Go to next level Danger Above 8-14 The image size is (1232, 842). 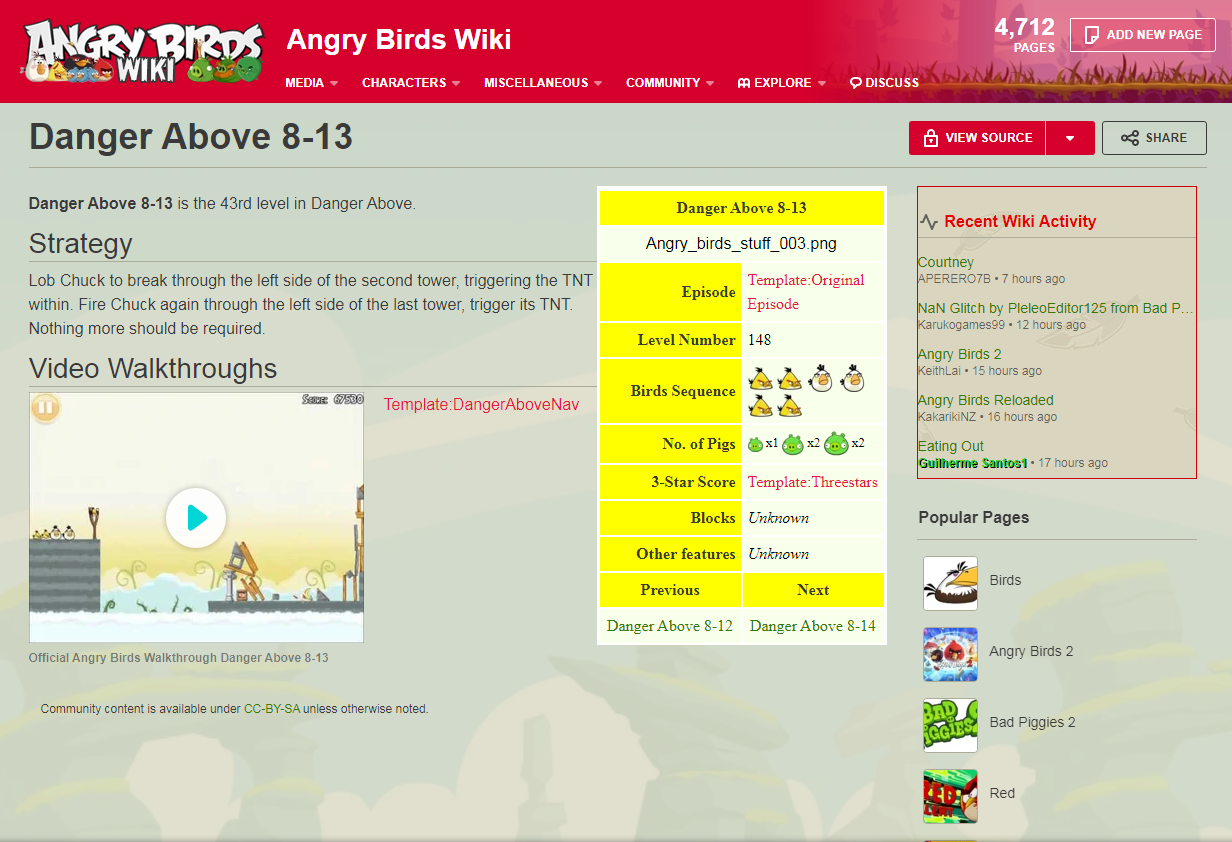click(812, 626)
